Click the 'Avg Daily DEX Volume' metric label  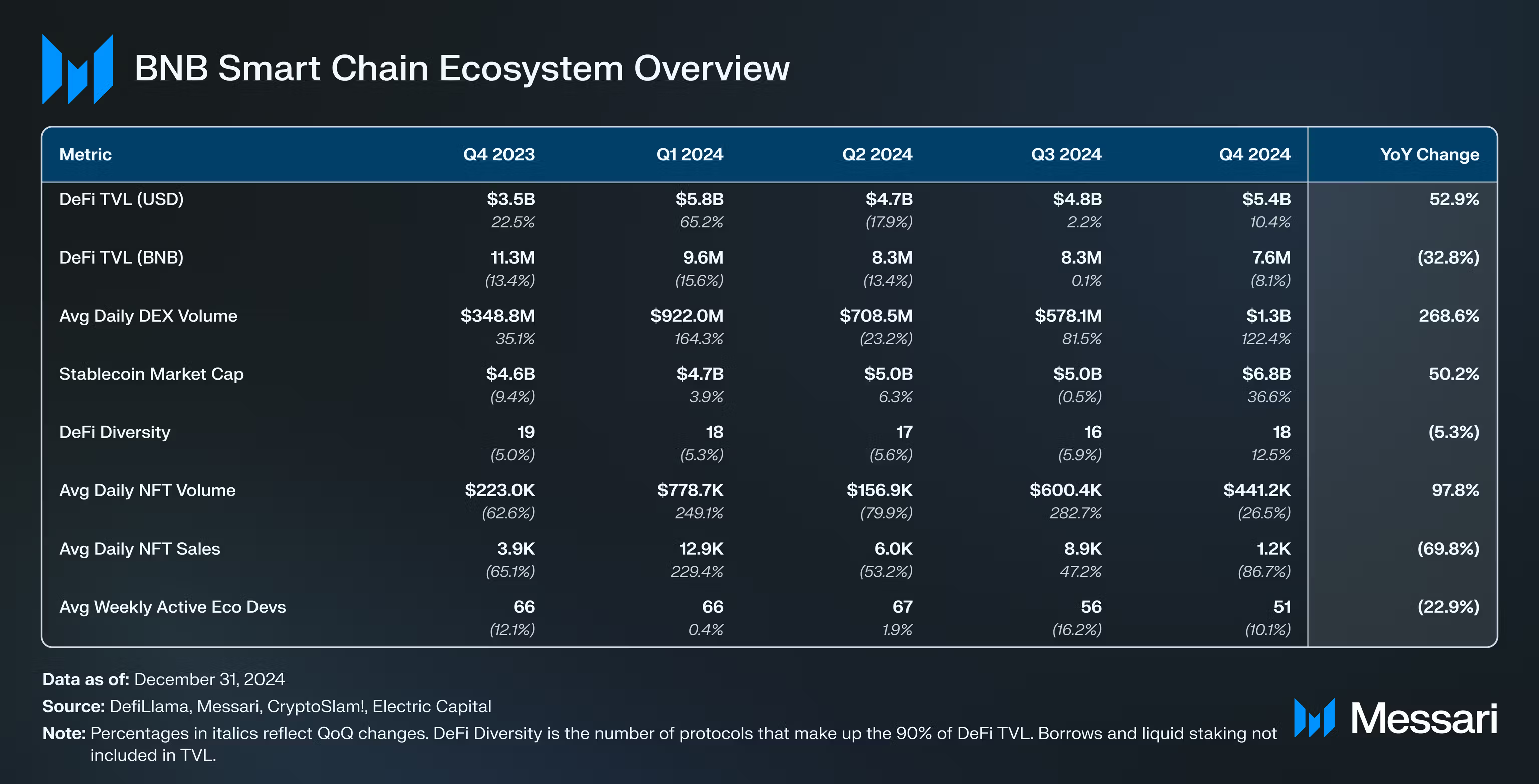pos(148,316)
